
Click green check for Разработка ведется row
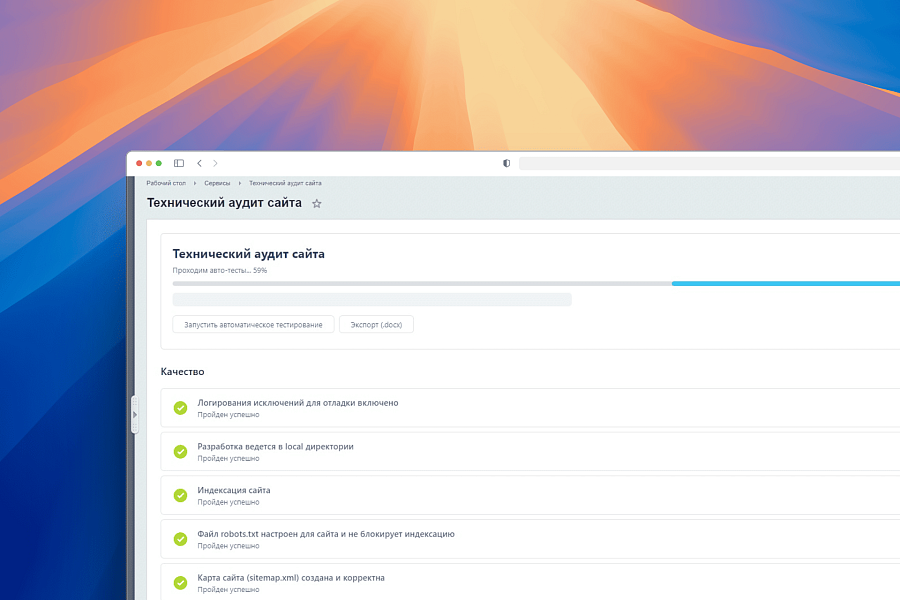click(x=180, y=451)
